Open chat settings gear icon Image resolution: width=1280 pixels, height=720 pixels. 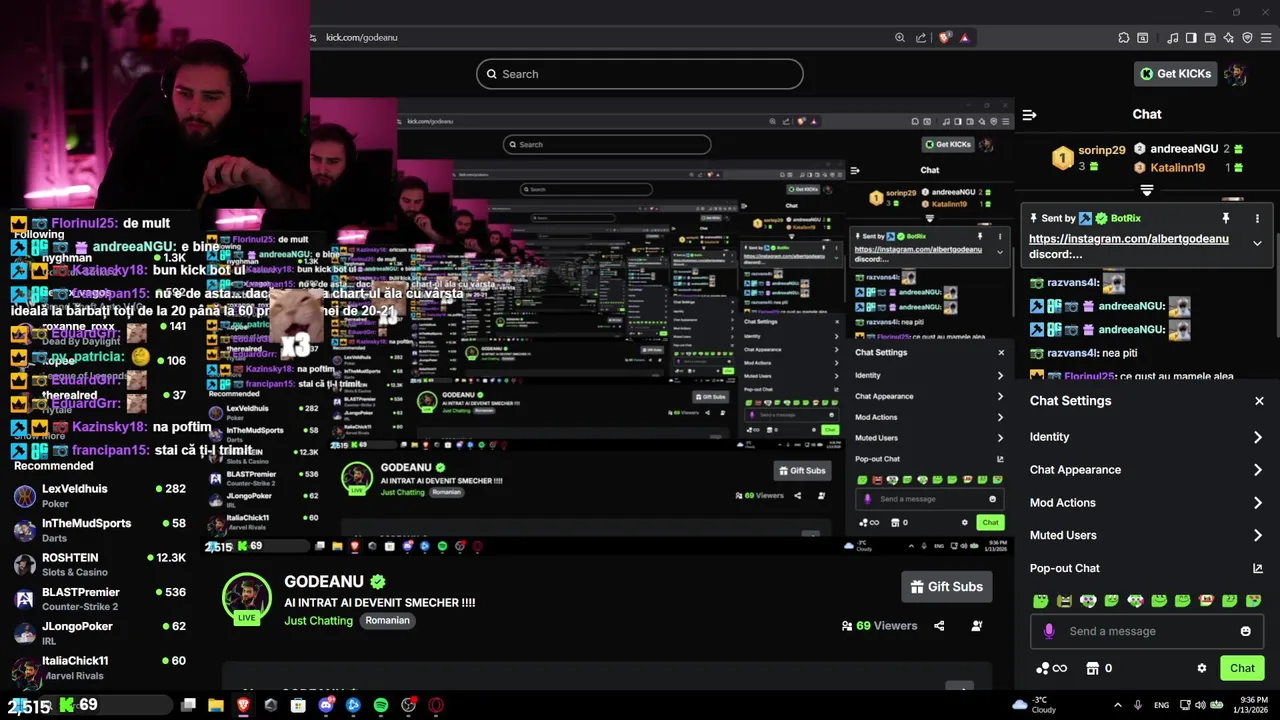pyautogui.click(x=1202, y=668)
